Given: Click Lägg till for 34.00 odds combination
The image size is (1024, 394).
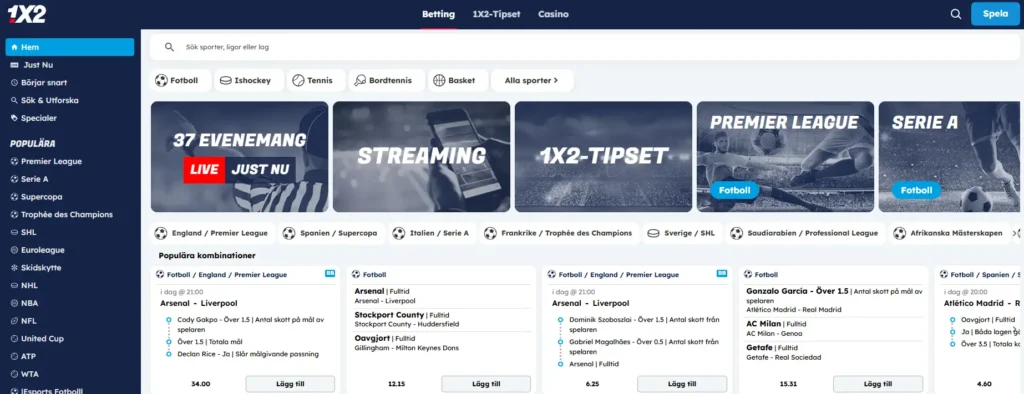Looking at the screenshot, I should [290, 384].
